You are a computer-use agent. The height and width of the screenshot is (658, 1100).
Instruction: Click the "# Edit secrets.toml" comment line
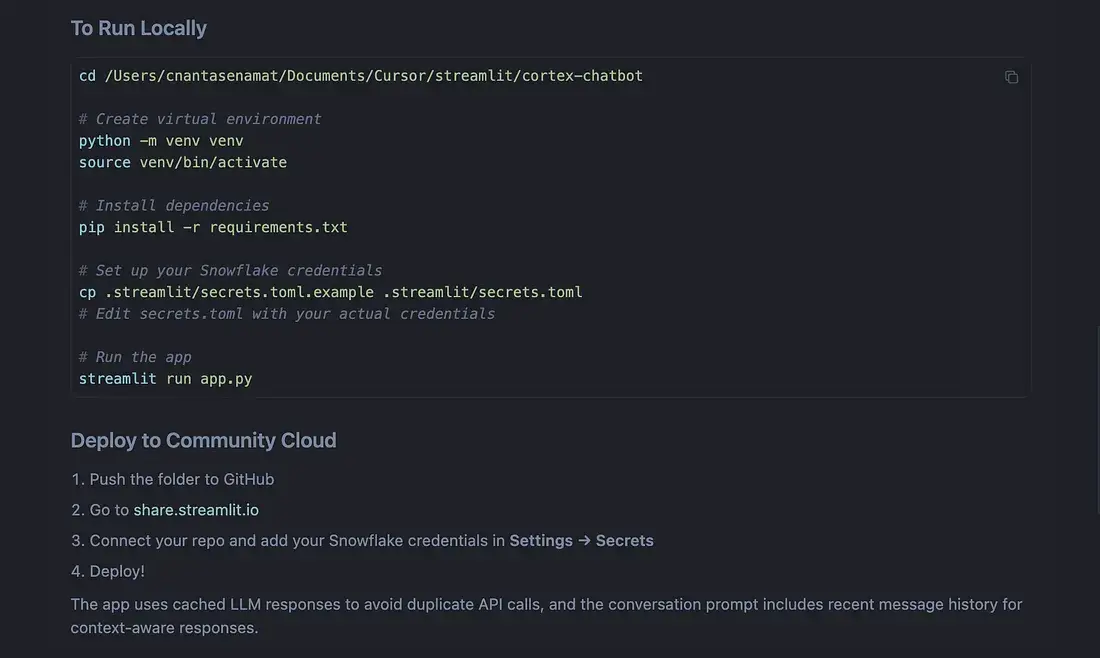pyautogui.click(x=287, y=314)
